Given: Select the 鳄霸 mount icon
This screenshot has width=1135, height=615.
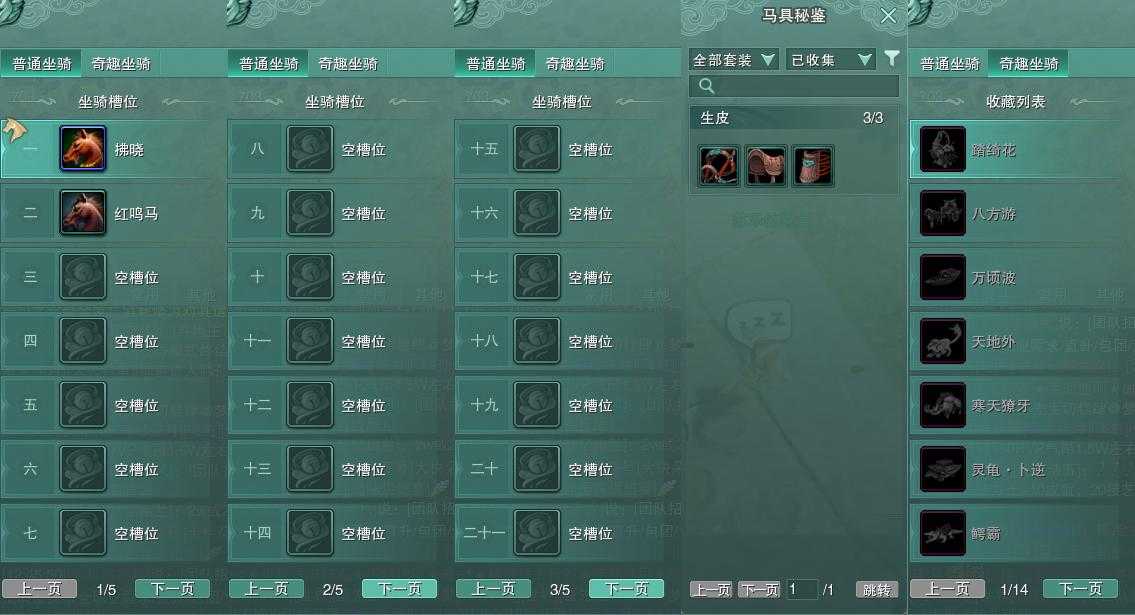Looking at the screenshot, I should click(942, 533).
